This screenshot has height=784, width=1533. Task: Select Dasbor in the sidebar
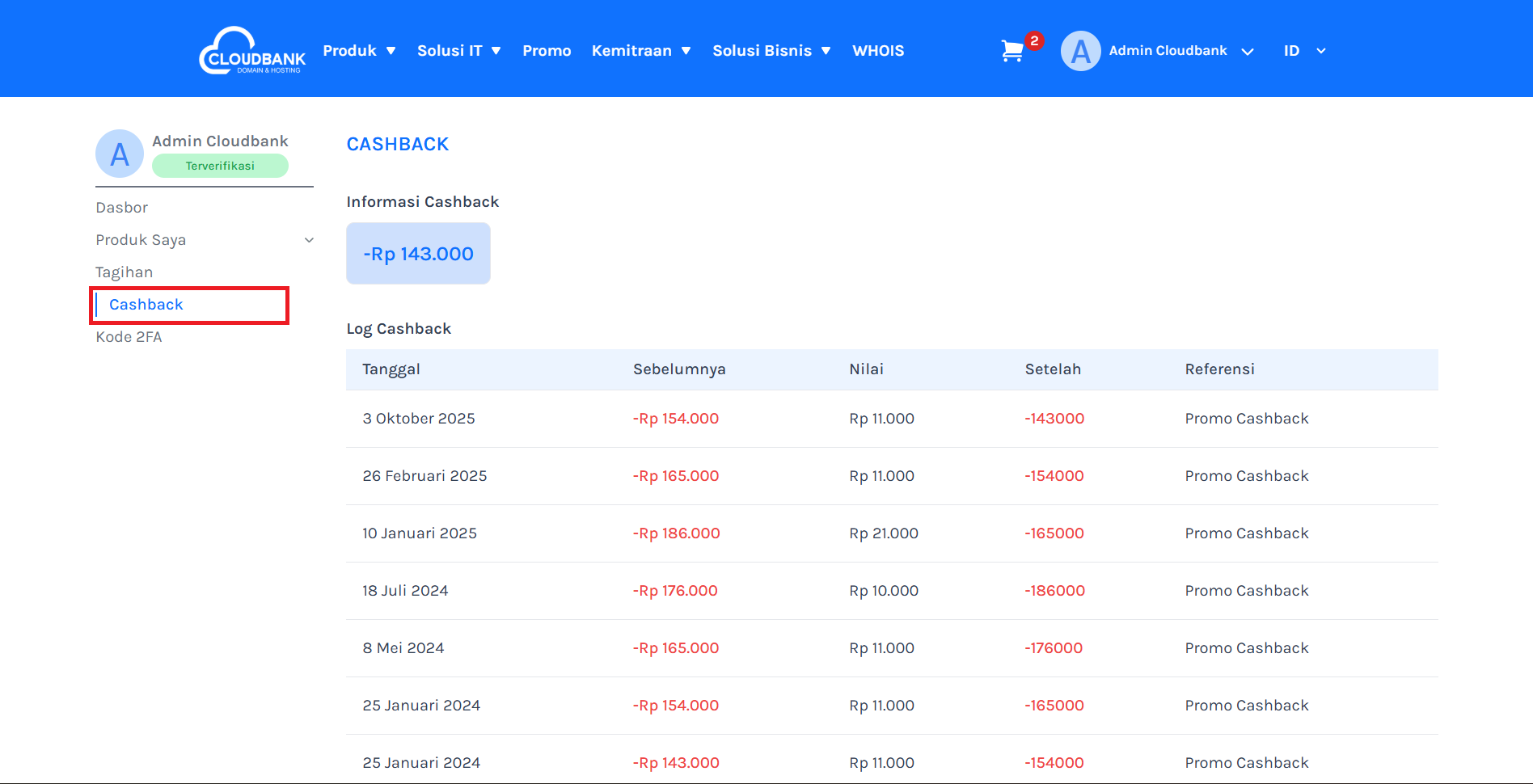click(122, 208)
